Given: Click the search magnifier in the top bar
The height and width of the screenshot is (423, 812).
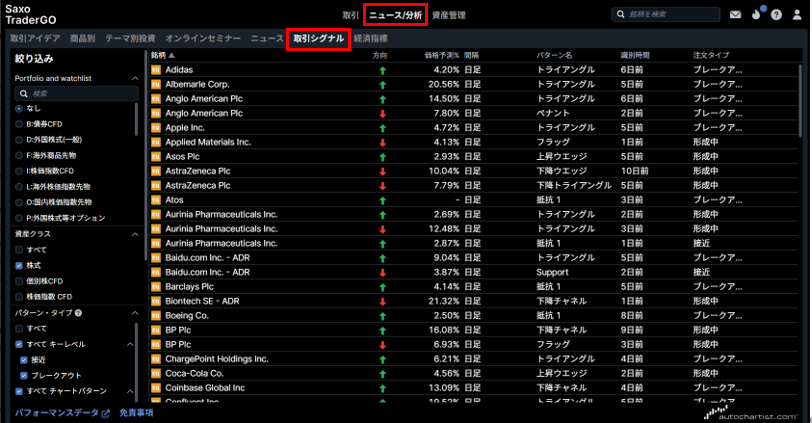Looking at the screenshot, I should [620, 14].
